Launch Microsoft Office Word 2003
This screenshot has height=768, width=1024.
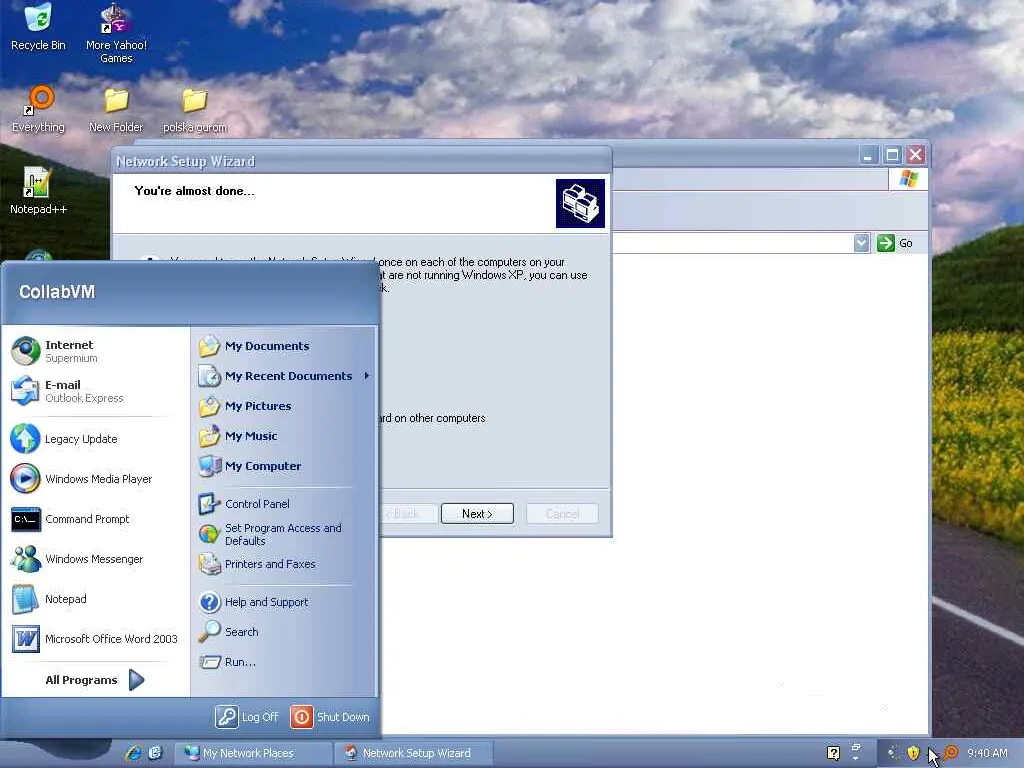pyautogui.click(x=95, y=639)
